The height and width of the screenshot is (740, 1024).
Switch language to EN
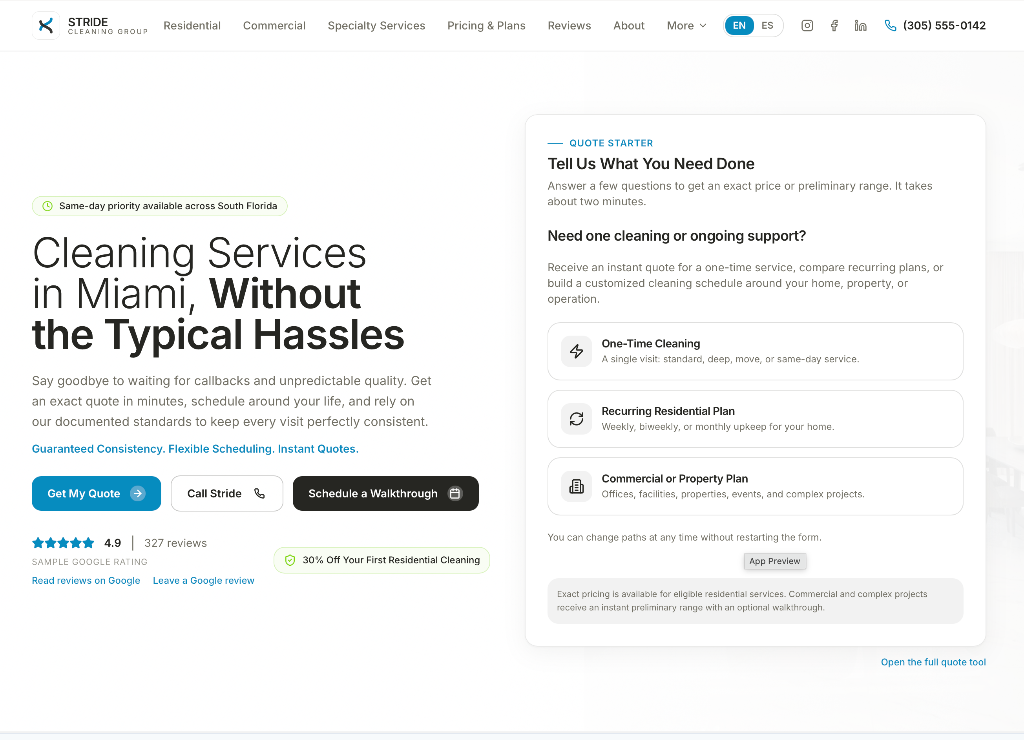point(739,25)
